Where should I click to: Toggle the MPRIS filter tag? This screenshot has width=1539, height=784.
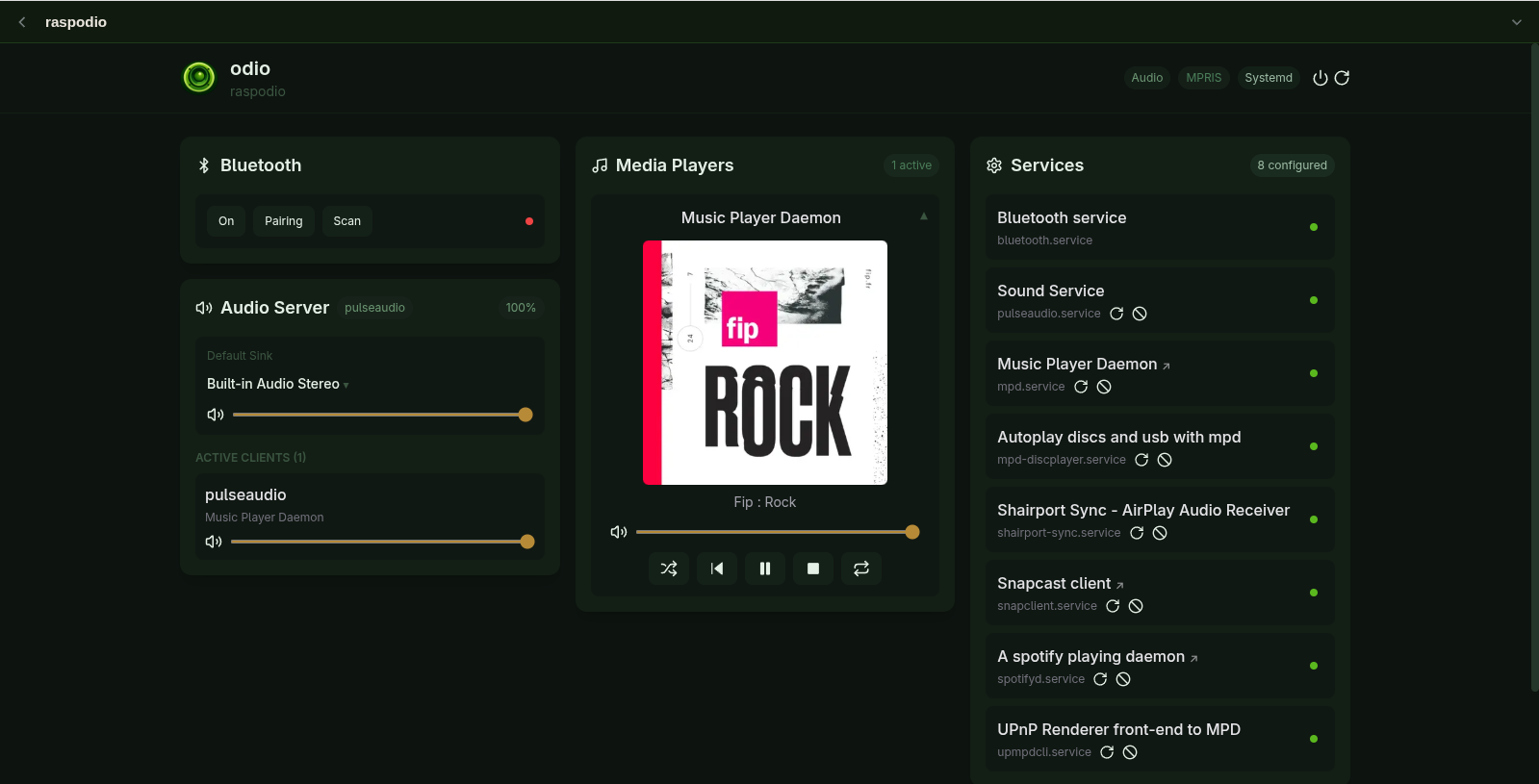pyautogui.click(x=1203, y=78)
